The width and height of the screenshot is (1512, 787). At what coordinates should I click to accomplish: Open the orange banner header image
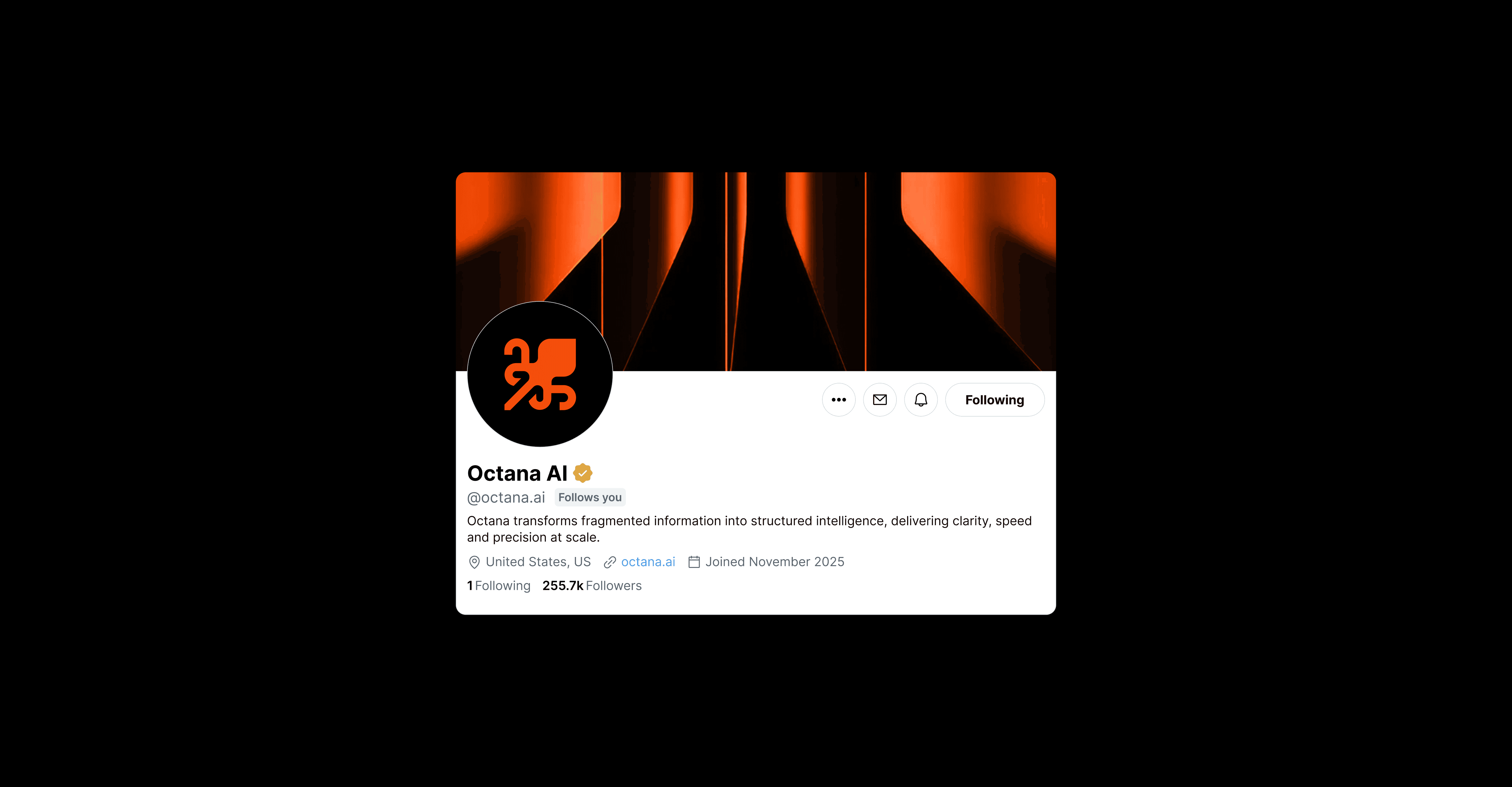coord(756,271)
